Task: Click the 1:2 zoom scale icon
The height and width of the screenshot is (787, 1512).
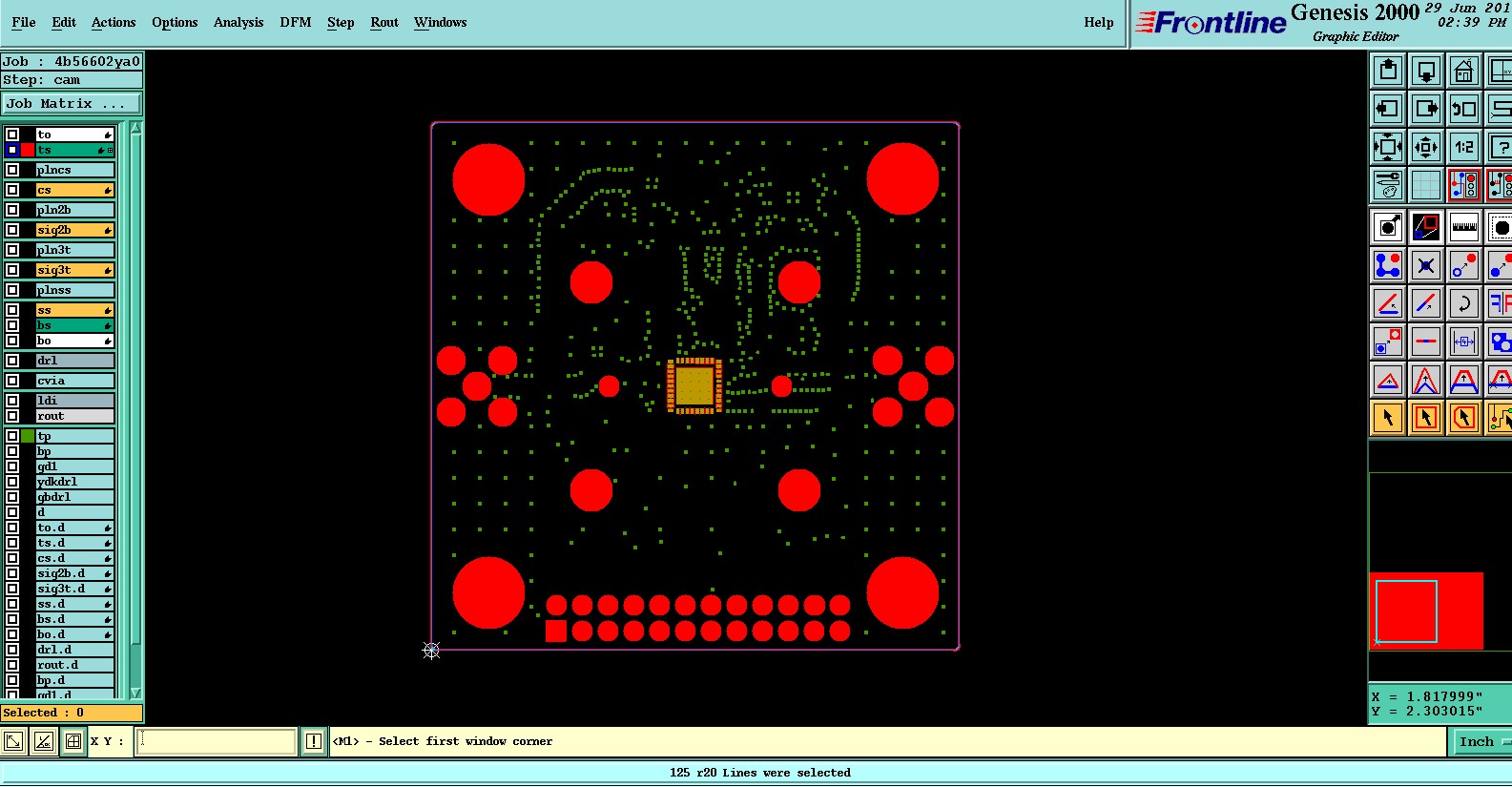Action: [x=1464, y=147]
